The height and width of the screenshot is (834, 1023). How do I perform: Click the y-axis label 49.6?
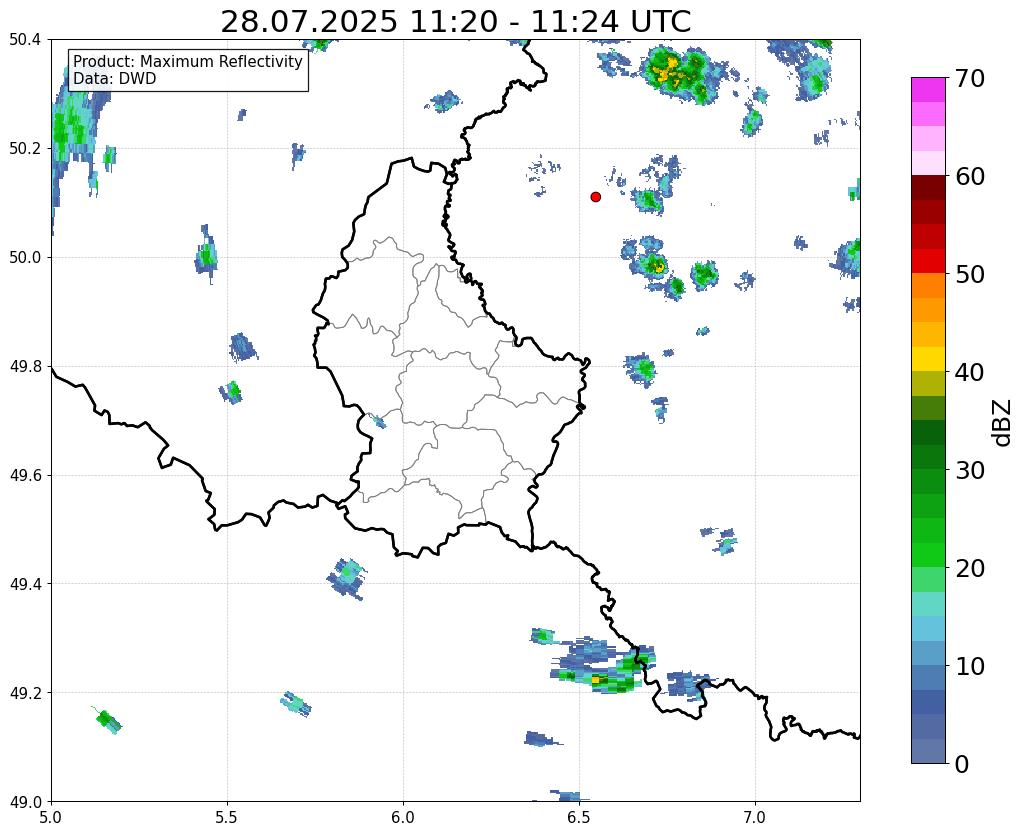click(x=25, y=476)
